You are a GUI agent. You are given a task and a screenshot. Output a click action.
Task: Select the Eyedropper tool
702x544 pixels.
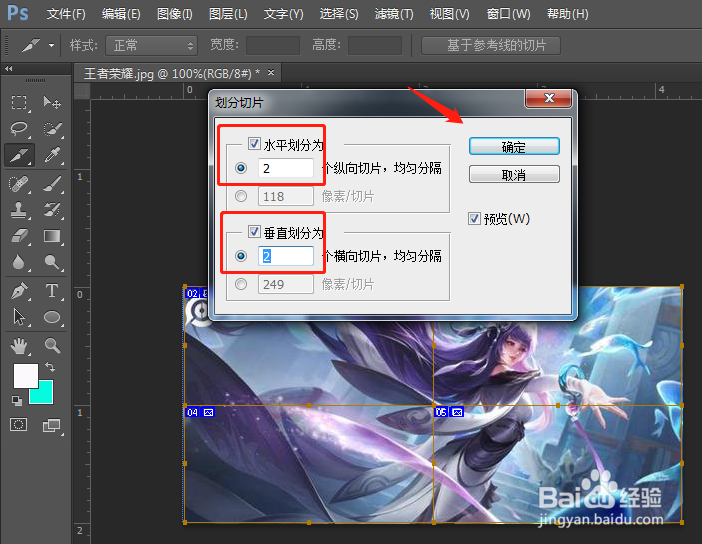click(52, 155)
